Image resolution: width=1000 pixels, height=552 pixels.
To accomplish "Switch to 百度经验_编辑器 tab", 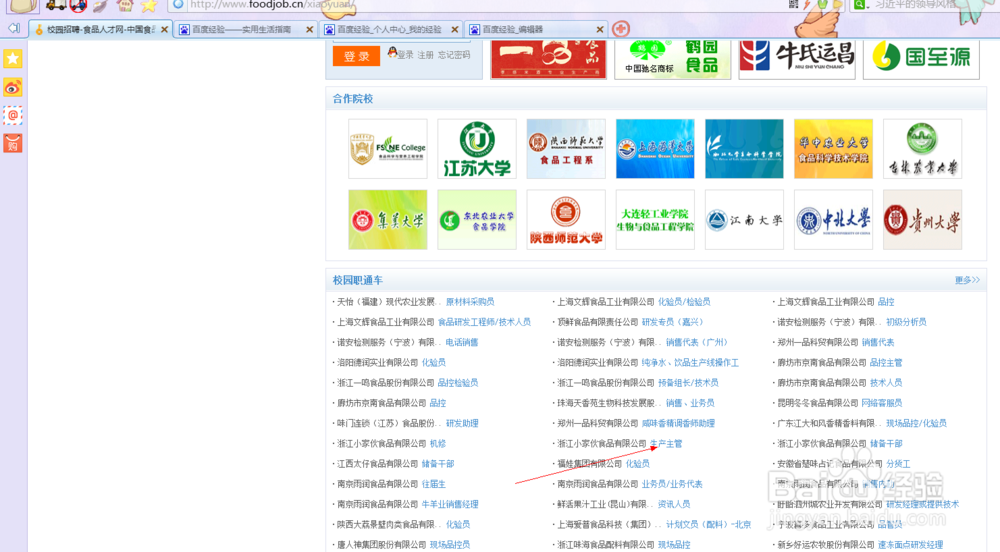I will 536,29.
